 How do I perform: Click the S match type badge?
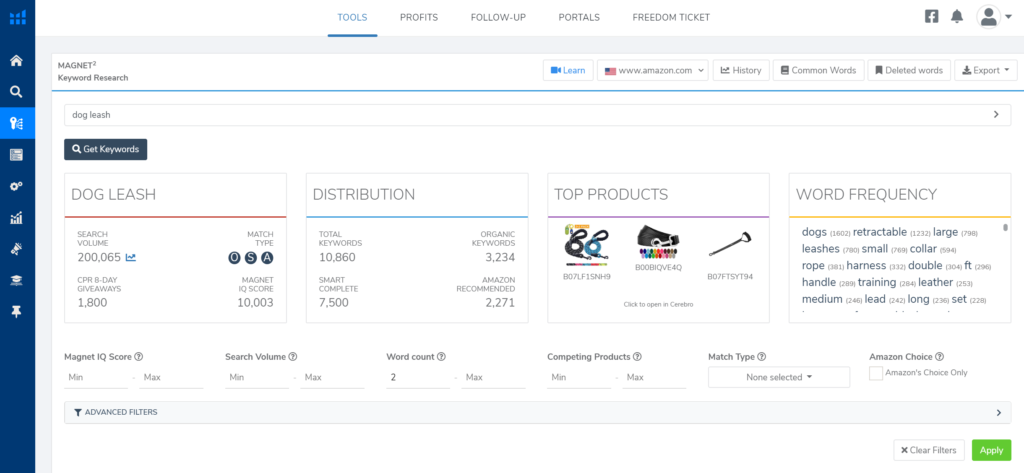[251, 258]
